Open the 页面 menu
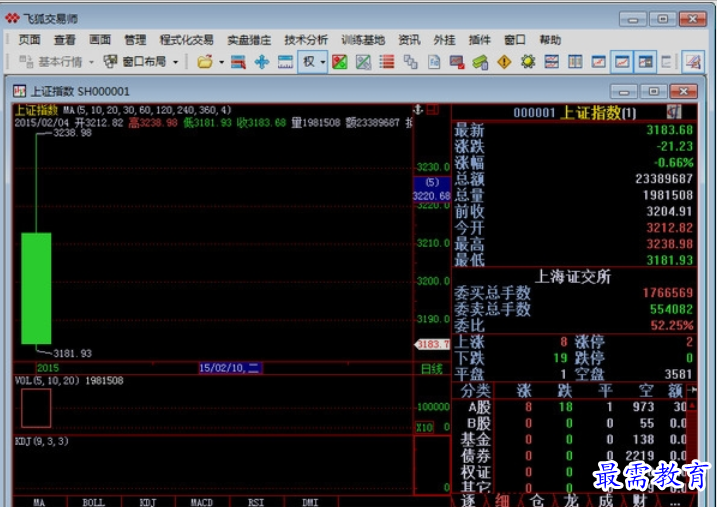This screenshot has width=717, height=507. click(29, 40)
